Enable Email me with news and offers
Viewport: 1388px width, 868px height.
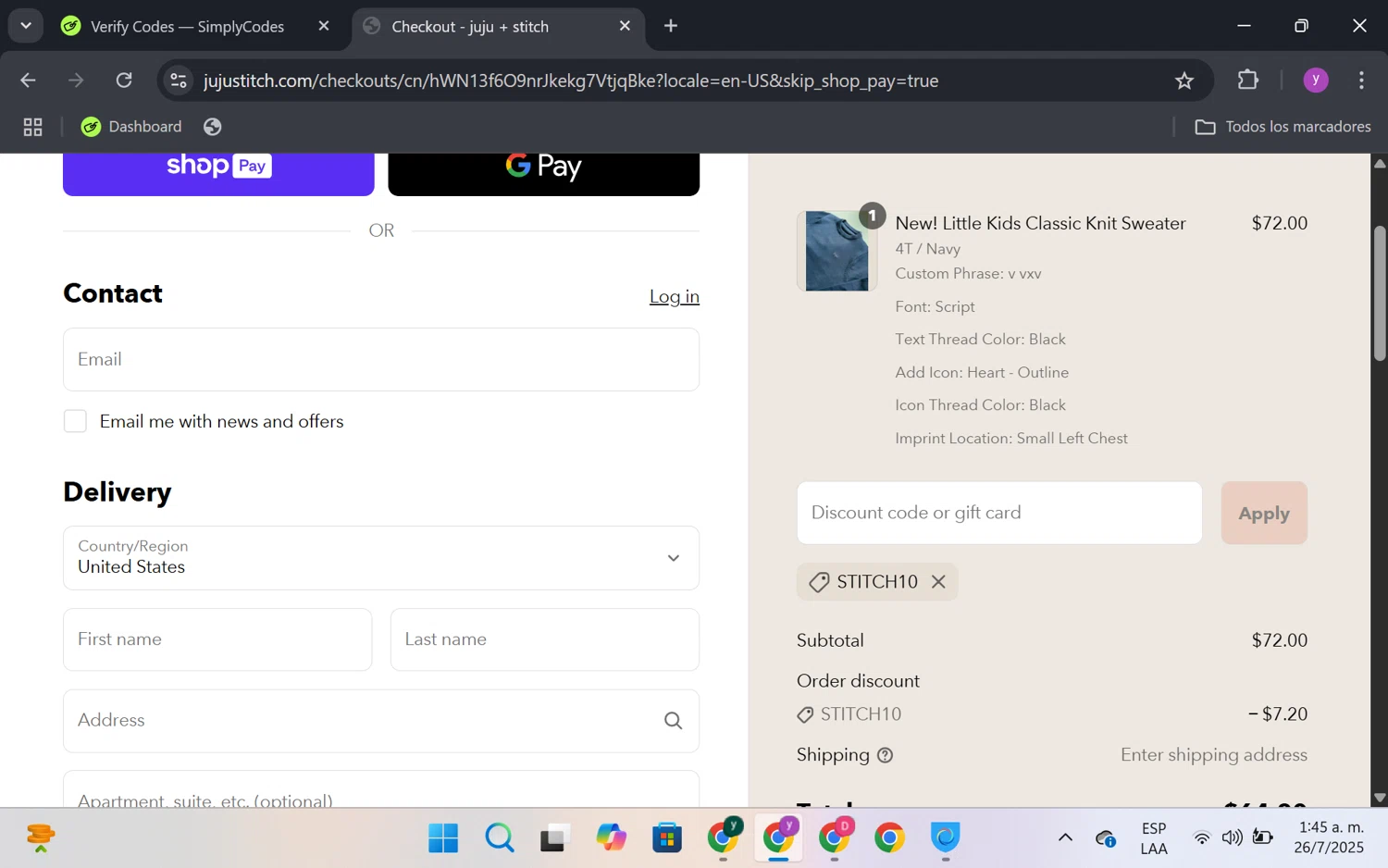point(75,421)
